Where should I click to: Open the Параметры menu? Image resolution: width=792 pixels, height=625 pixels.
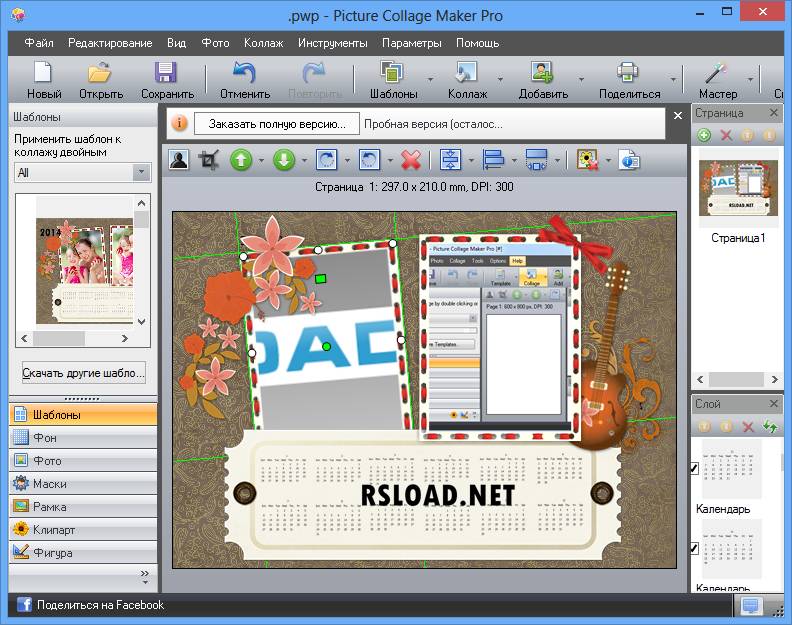[412, 43]
